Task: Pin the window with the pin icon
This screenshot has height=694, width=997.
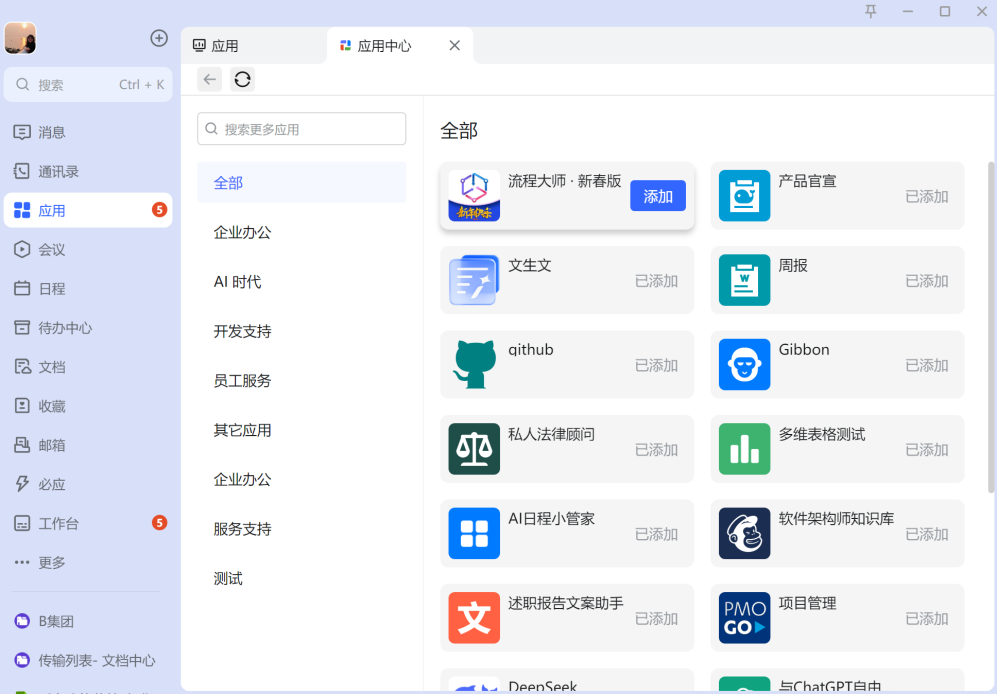Action: [x=870, y=11]
